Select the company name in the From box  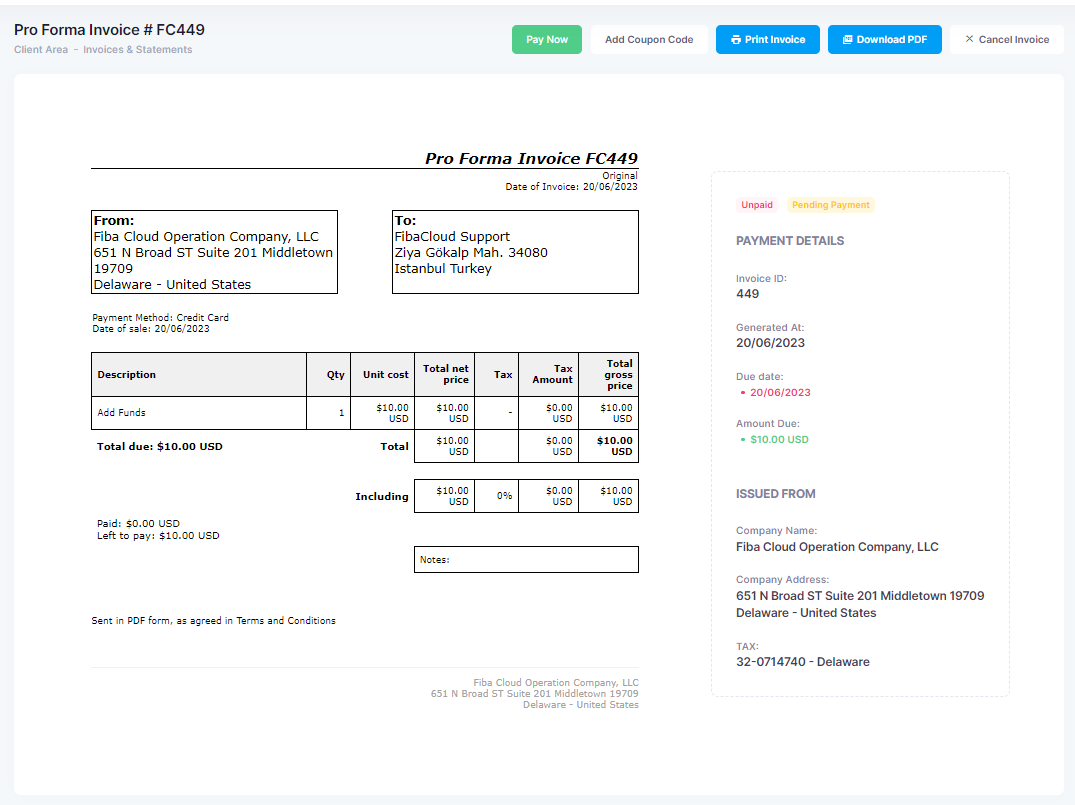pos(206,237)
